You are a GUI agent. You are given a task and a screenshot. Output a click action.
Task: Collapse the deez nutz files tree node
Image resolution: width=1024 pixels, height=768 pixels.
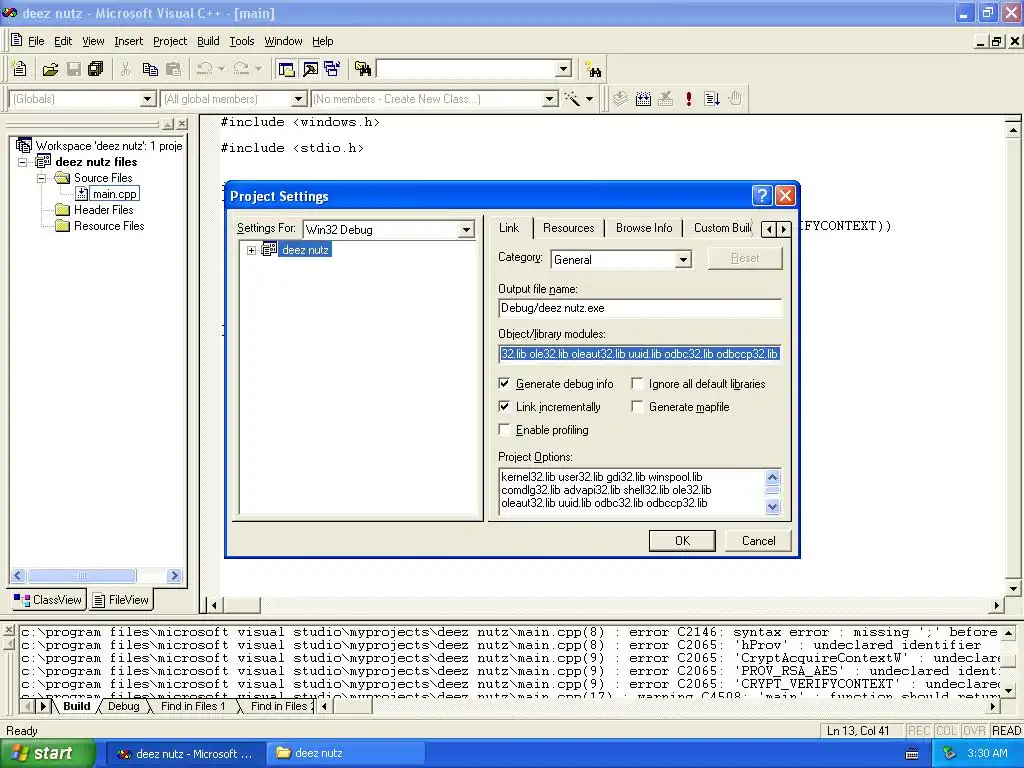click(23, 162)
